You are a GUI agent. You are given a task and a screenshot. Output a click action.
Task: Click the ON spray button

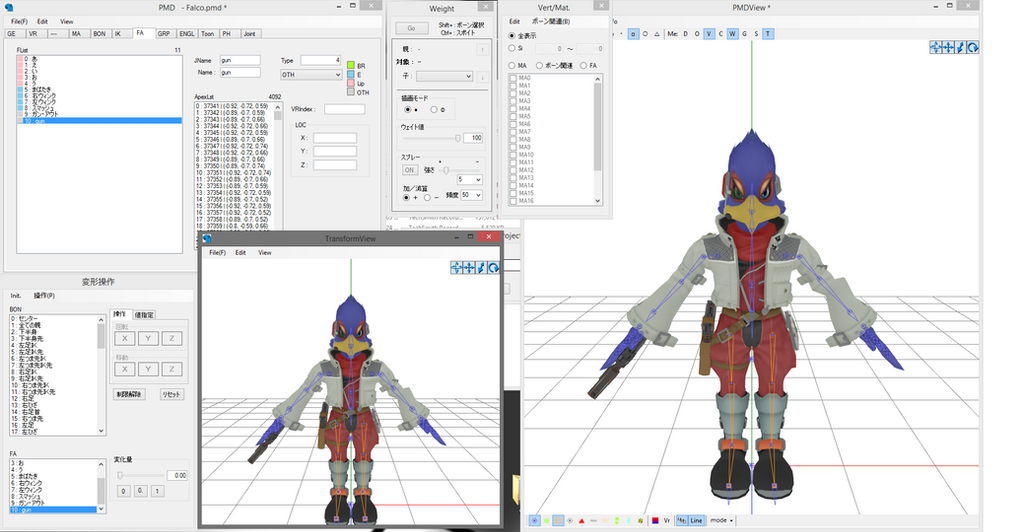[x=409, y=170]
